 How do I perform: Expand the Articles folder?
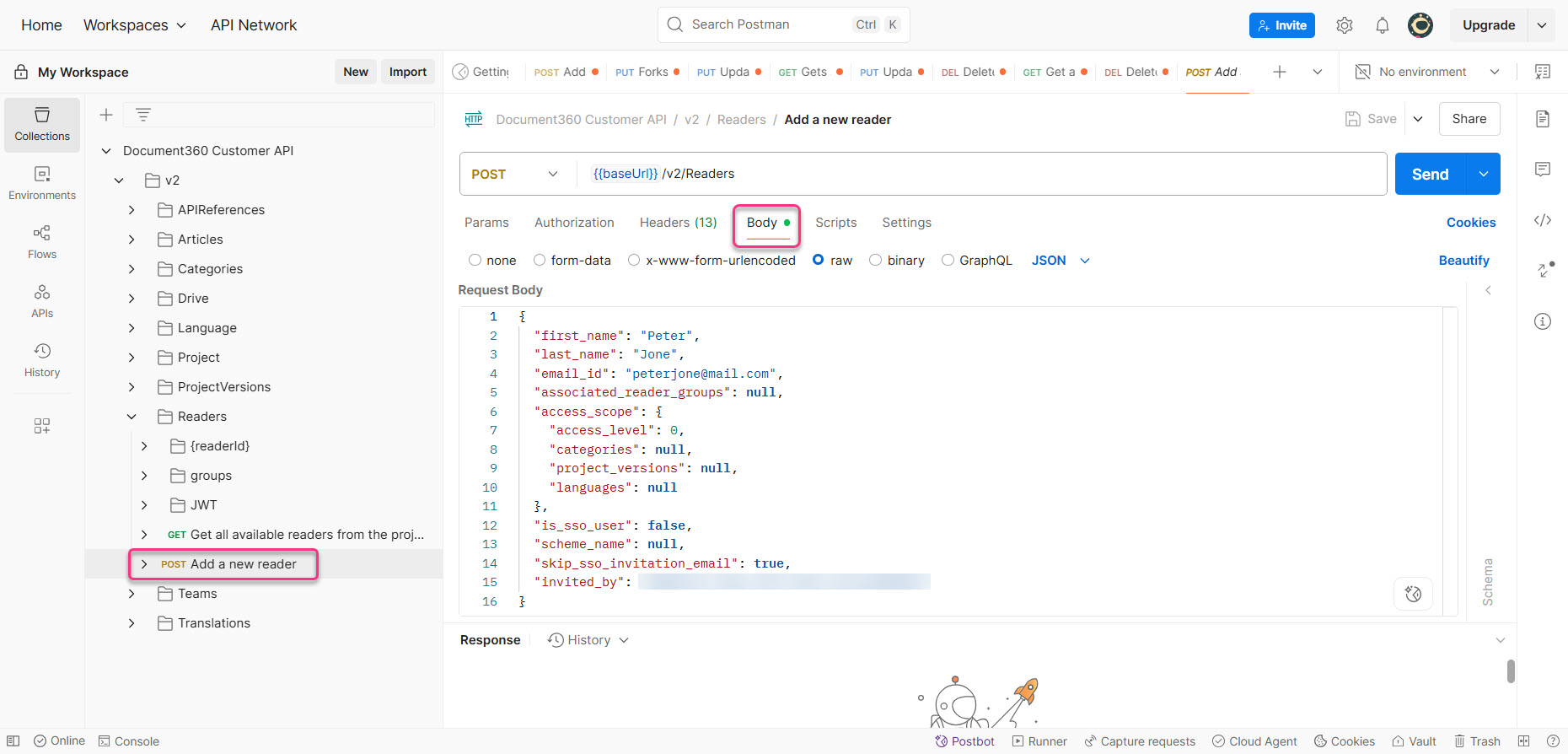(132, 240)
